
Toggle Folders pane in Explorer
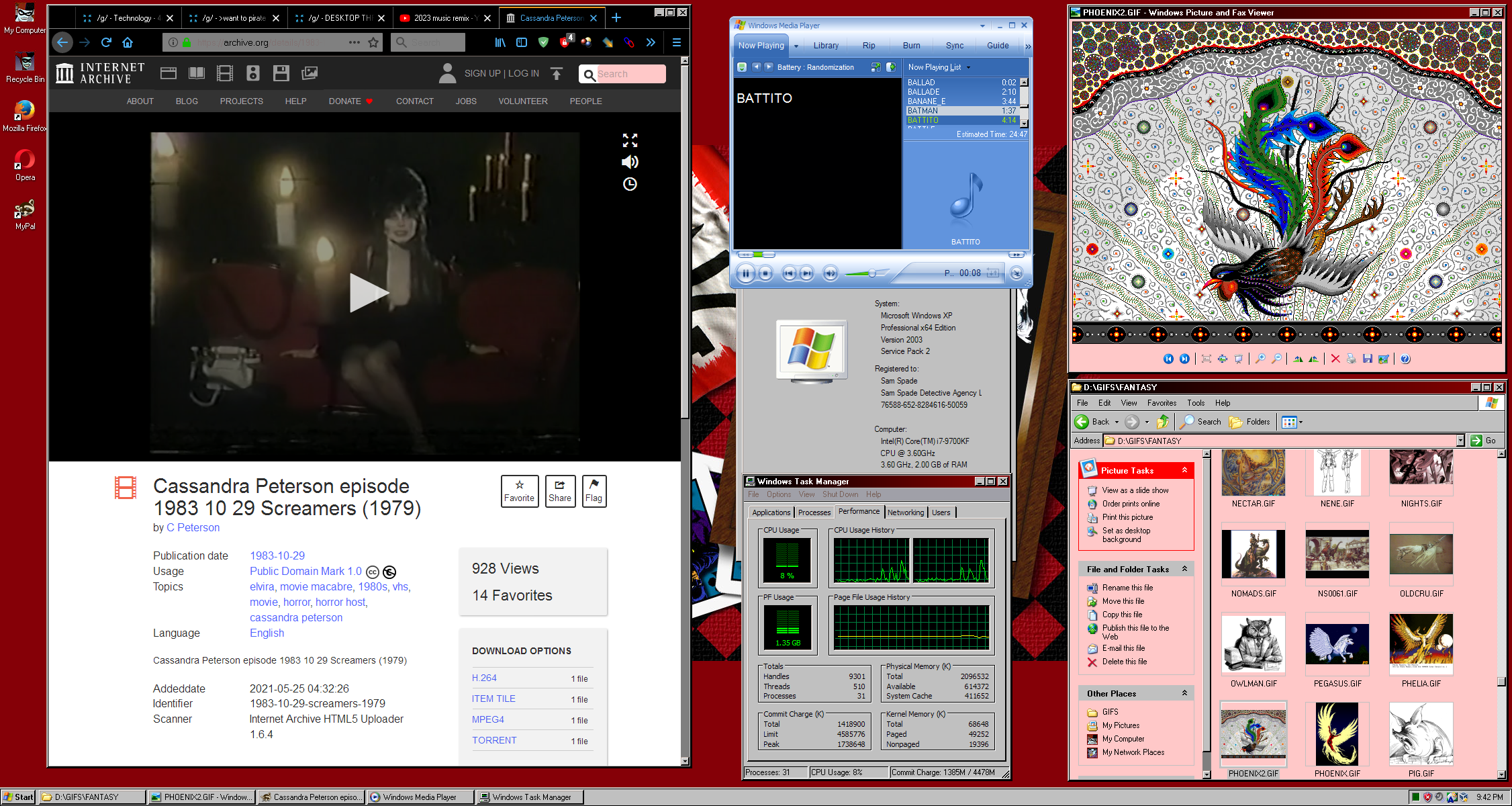pyautogui.click(x=1249, y=422)
